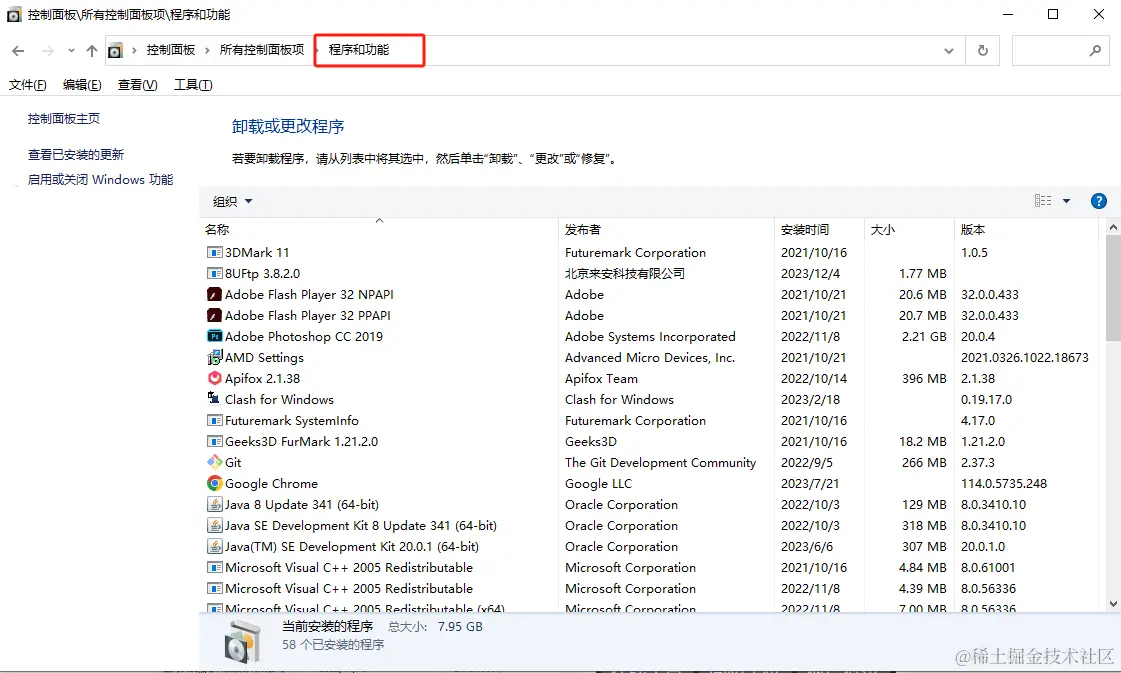The image size is (1121, 673).
Task: Open the 文件(F) menu
Action: click(27, 85)
